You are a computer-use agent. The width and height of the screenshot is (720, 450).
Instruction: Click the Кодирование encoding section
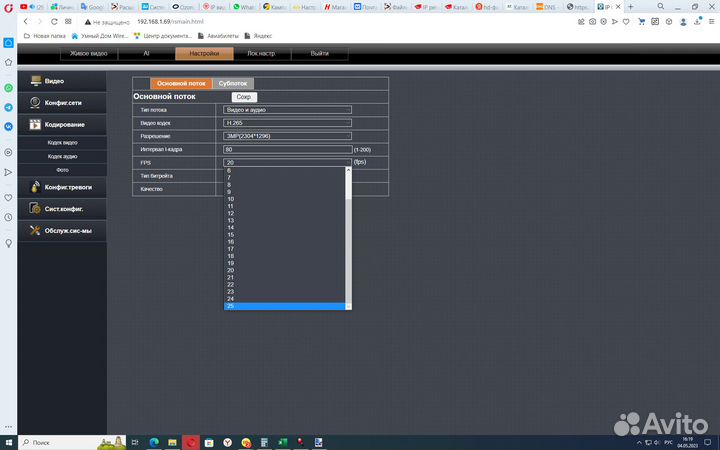(64, 125)
